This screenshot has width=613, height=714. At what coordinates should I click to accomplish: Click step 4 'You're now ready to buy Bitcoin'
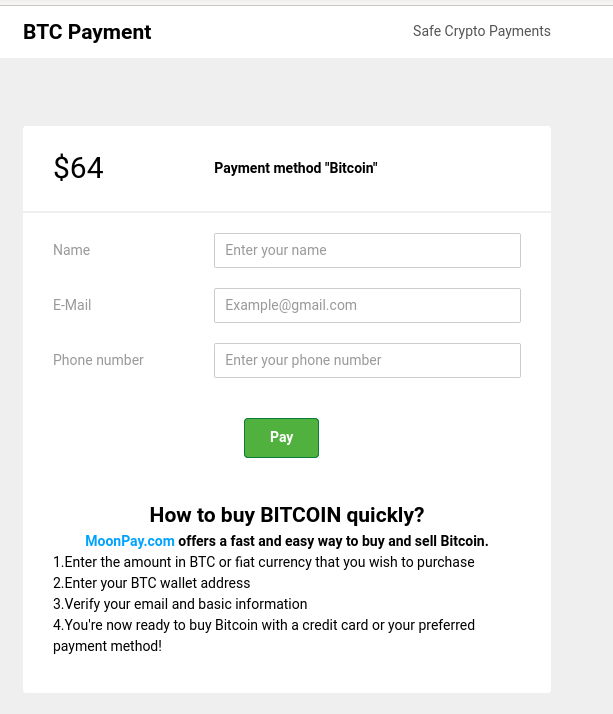[x=264, y=625]
